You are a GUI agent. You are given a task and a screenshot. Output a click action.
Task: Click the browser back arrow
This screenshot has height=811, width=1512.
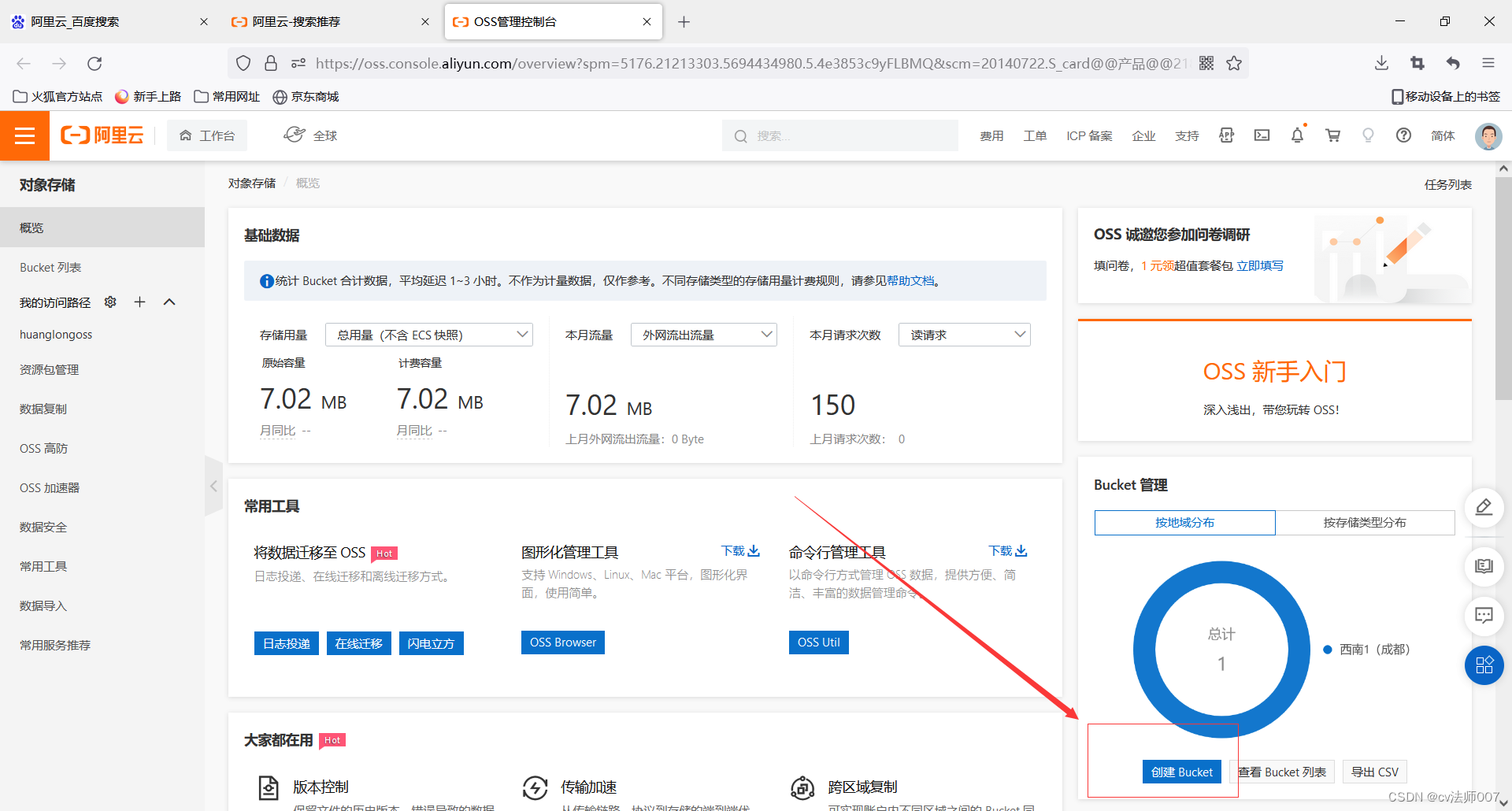24,63
